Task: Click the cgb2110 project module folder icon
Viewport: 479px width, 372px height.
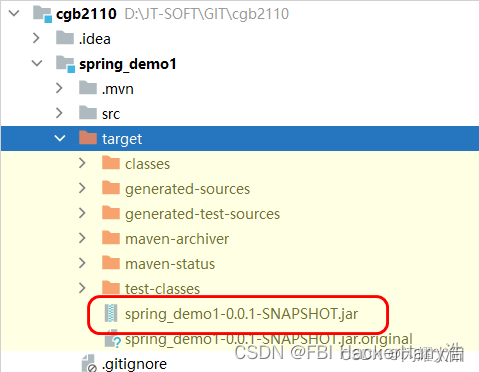Action: coord(43,14)
